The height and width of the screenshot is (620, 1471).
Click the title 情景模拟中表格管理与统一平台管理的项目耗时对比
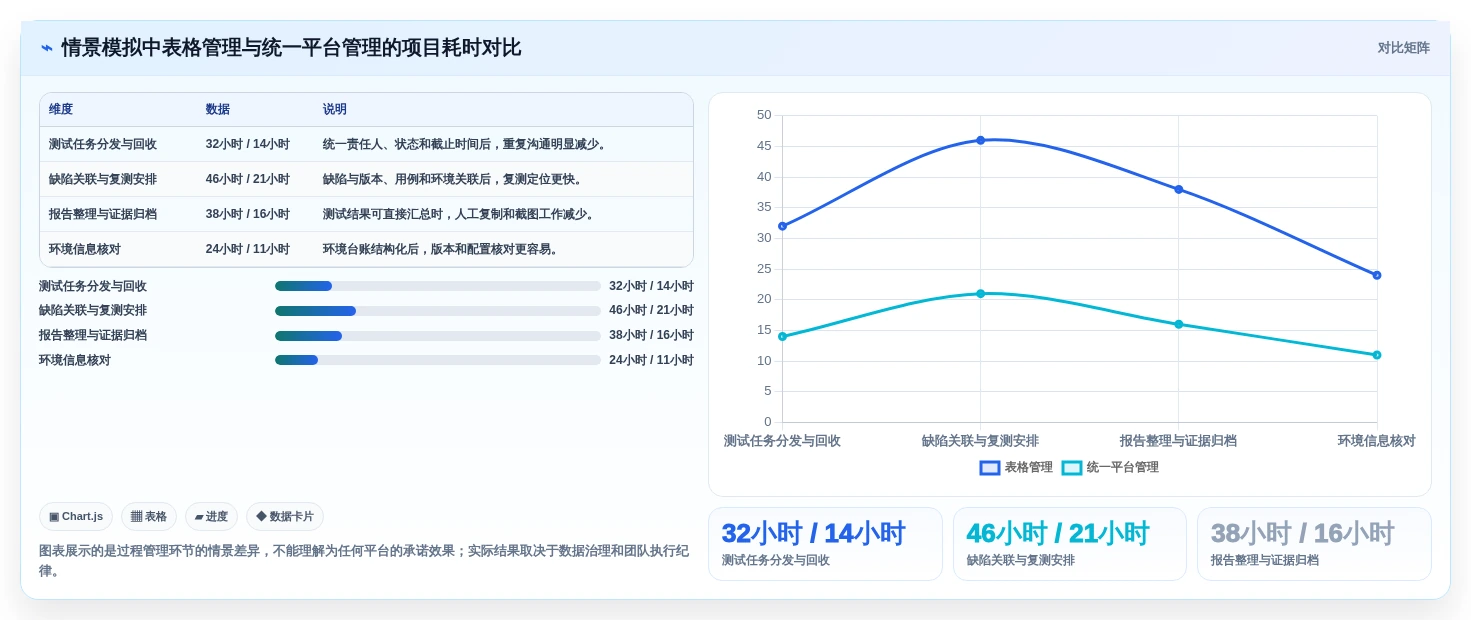tap(291, 48)
